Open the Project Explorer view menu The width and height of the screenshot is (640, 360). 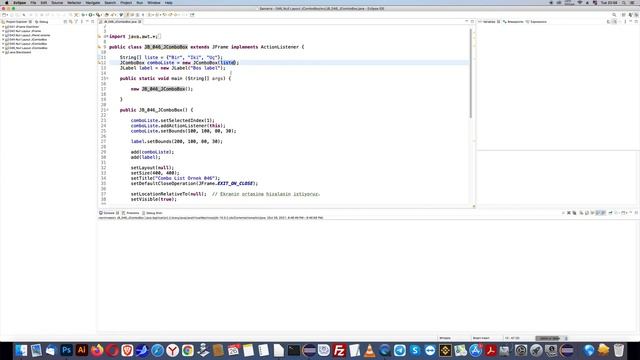[x=82, y=22]
